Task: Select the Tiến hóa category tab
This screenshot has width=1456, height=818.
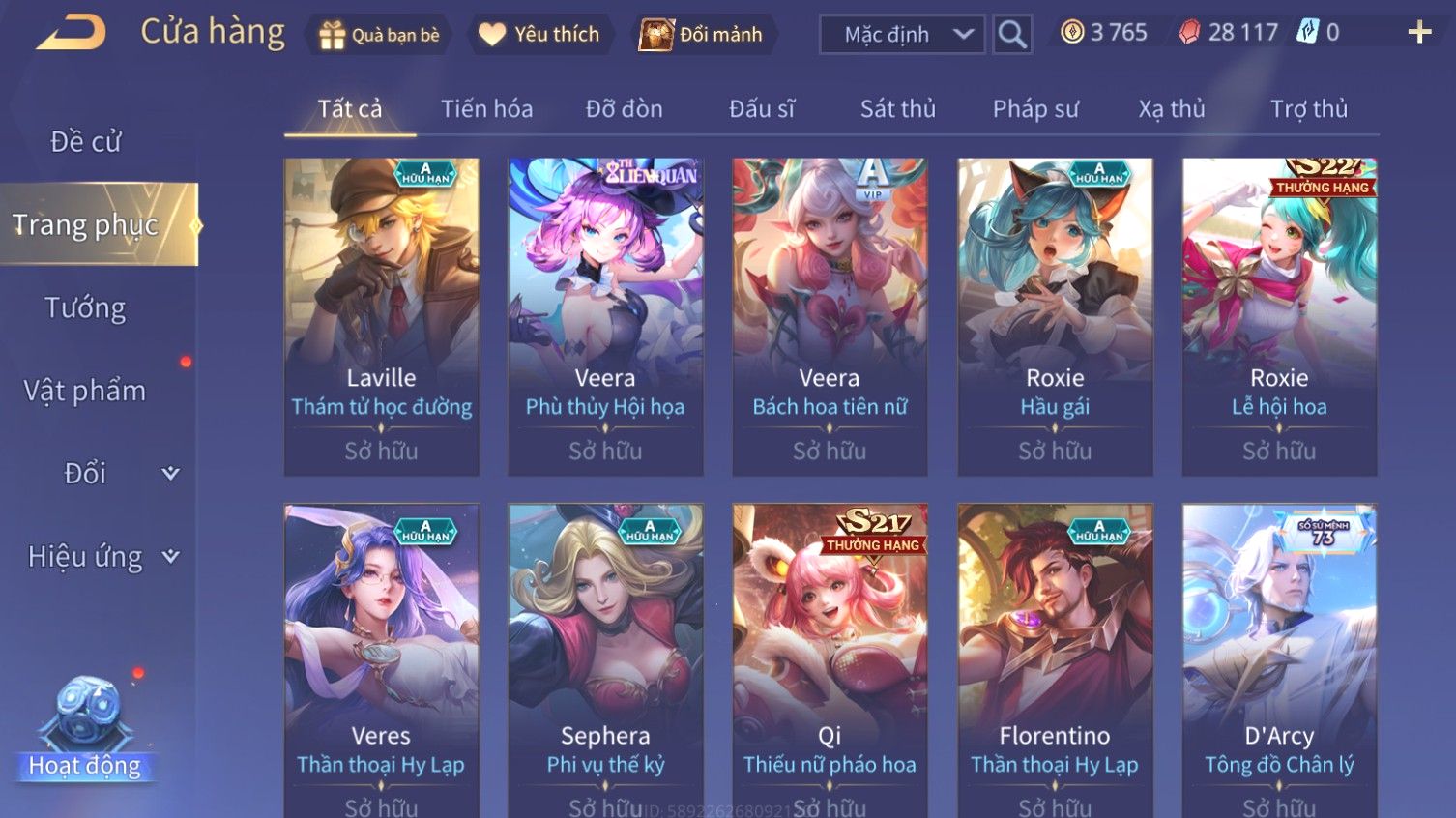Action: pos(487,109)
